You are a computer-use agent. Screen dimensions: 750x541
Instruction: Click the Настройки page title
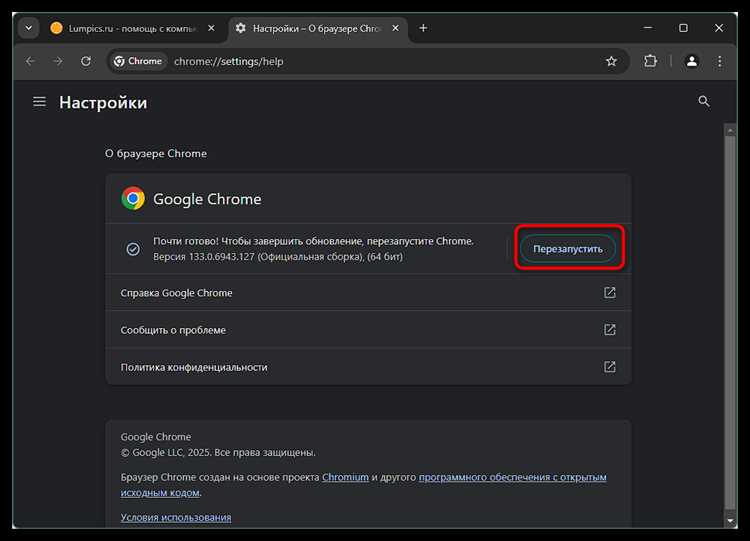103,103
